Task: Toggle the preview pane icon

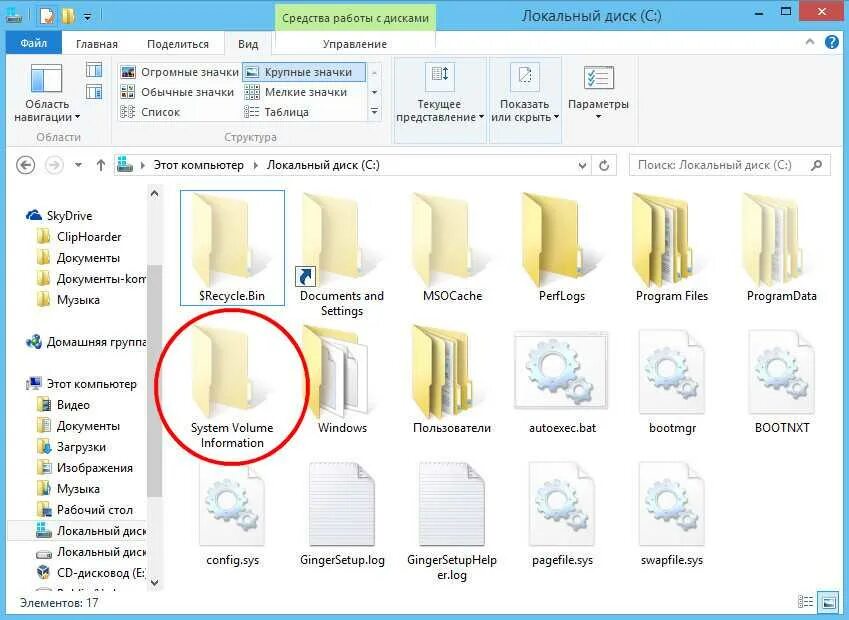Action: click(x=94, y=70)
